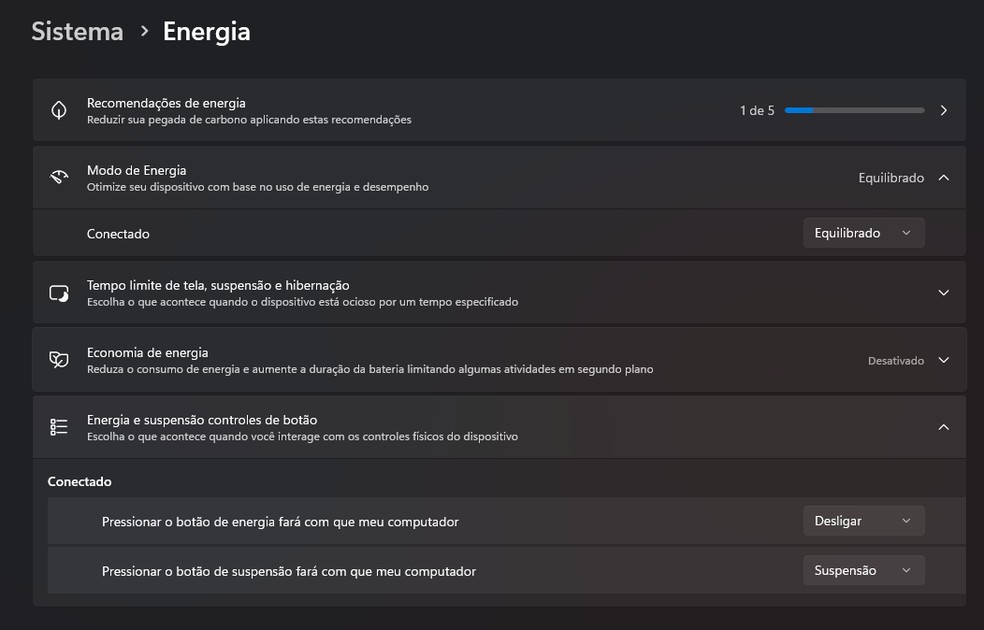Click the Economia de energia leaf icon
Screen dimensions: 984x630
pos(60,360)
